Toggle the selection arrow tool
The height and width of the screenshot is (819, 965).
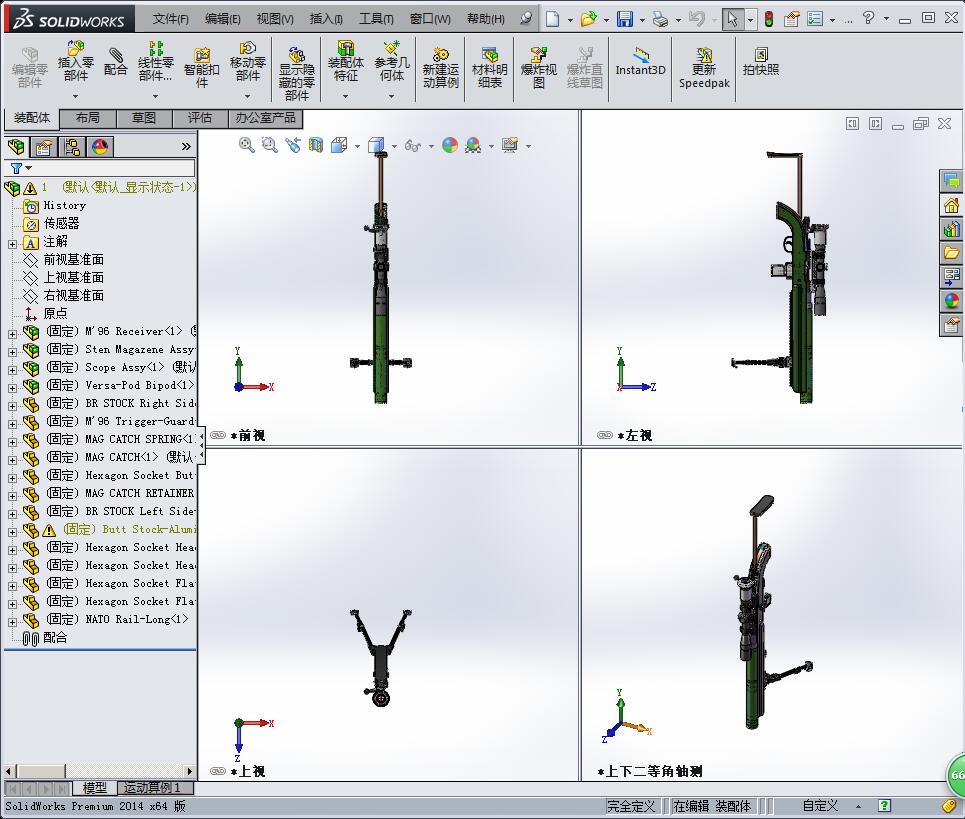[733, 19]
